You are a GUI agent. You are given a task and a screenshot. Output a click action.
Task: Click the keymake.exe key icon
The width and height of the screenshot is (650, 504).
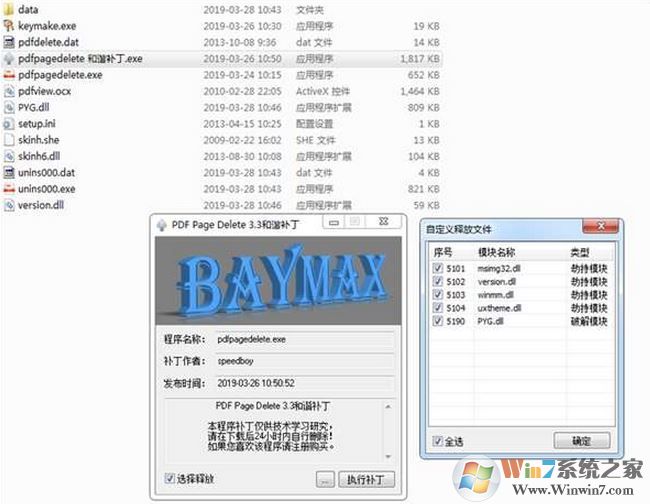tap(9, 26)
